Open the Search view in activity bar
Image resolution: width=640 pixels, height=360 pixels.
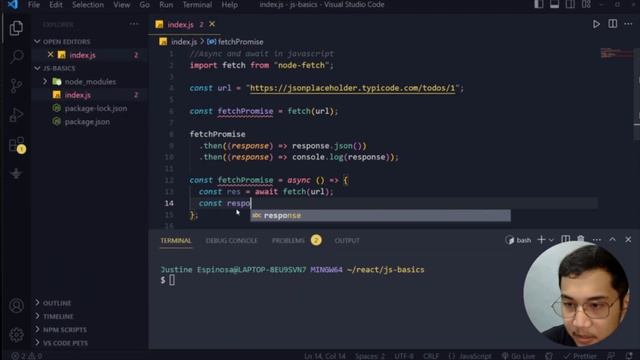[x=16, y=56]
